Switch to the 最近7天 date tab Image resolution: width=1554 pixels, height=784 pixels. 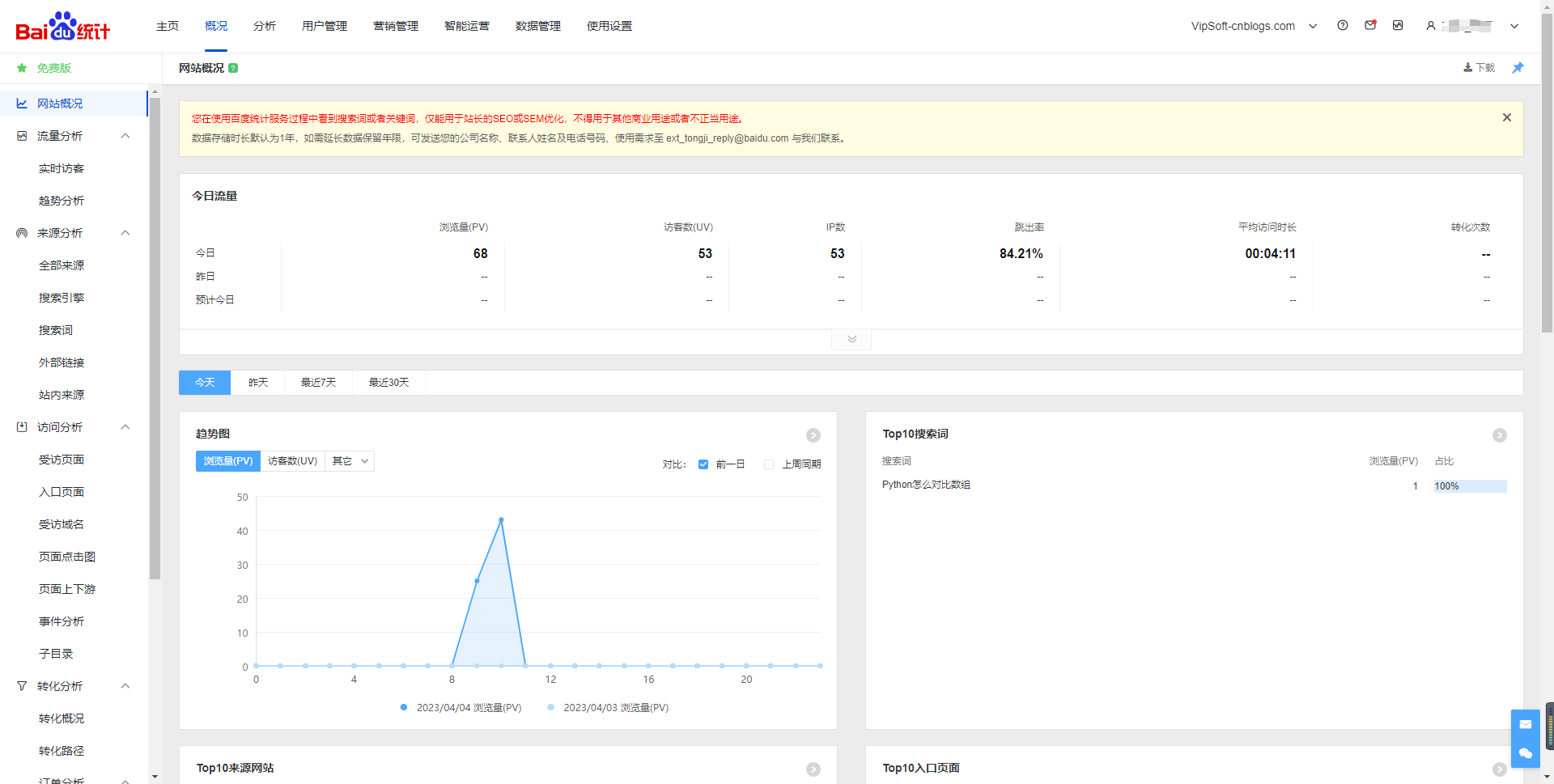[x=319, y=383]
